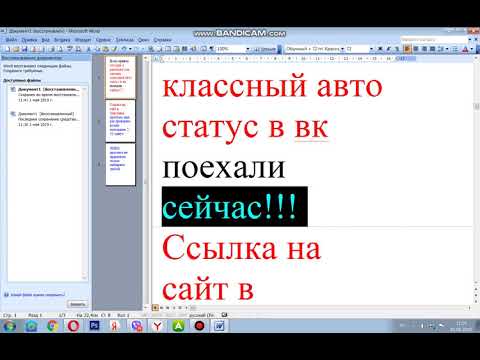Open Yandex Browser with Y icon on taskbar
480x360 pixels.
point(157,326)
